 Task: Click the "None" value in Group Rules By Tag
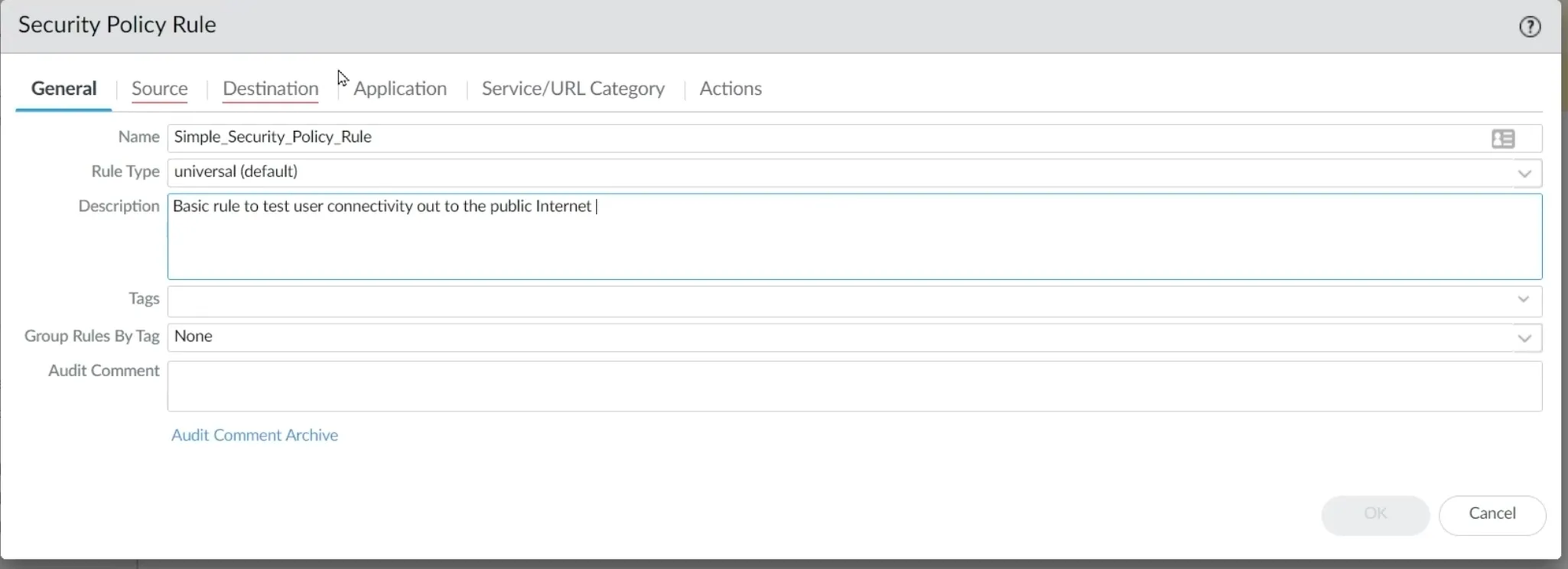coord(194,336)
